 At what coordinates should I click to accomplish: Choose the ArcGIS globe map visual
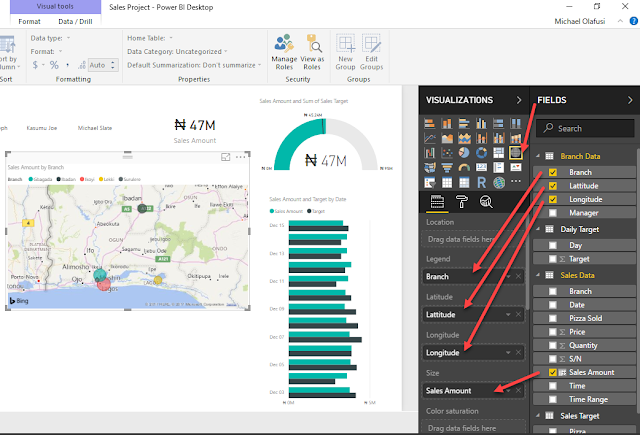498,182
